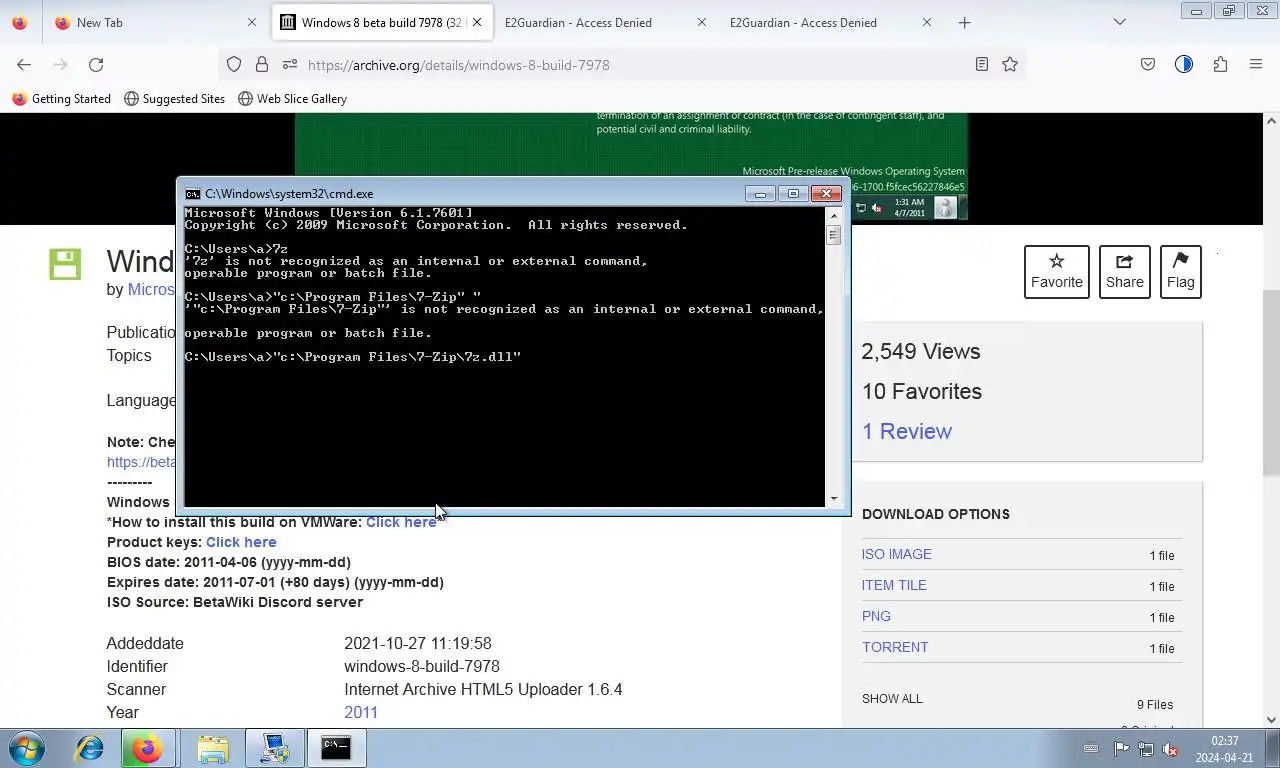Go back using the browser back arrow

(x=24, y=64)
